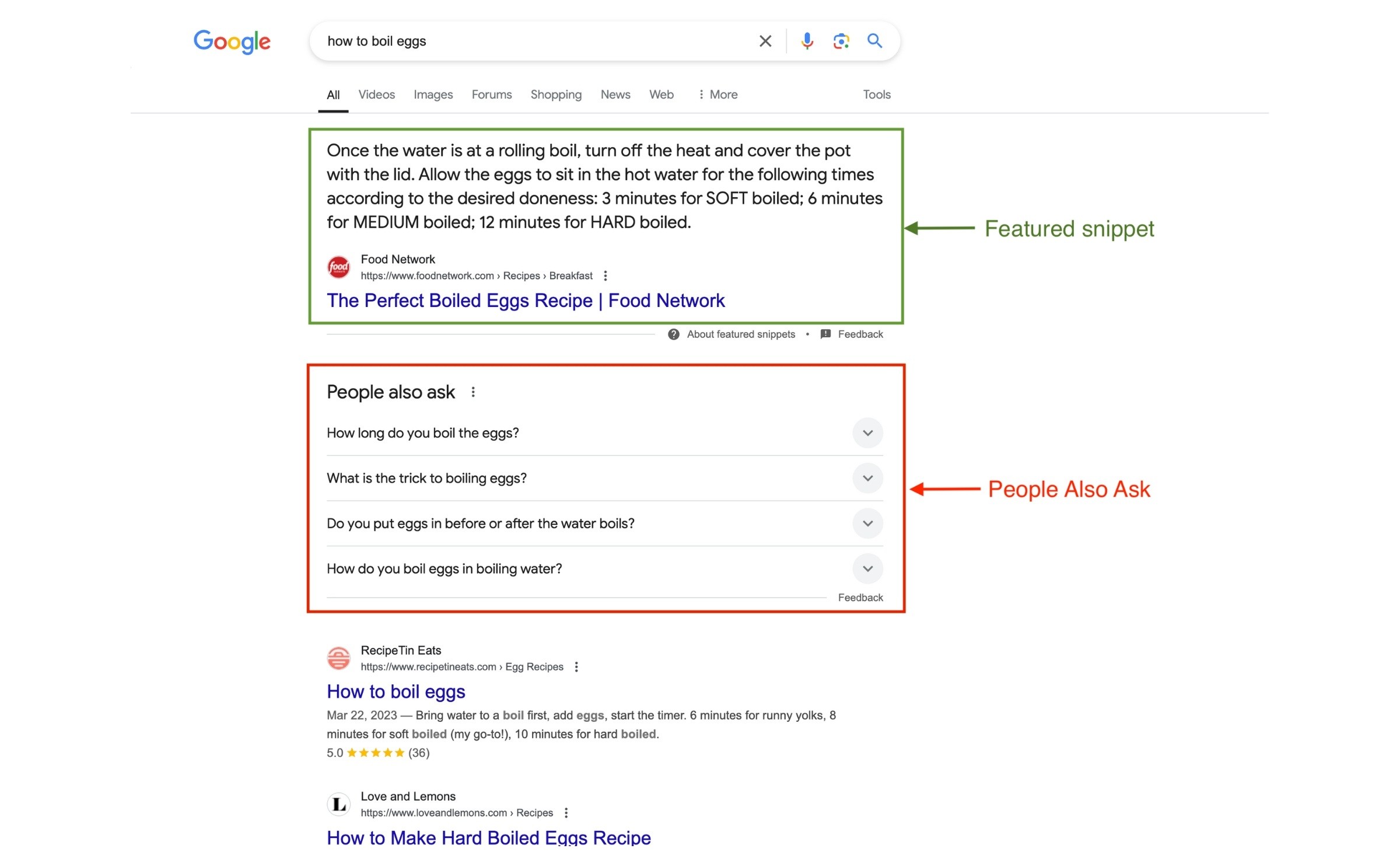Click the 'People also ask' heading

point(390,393)
